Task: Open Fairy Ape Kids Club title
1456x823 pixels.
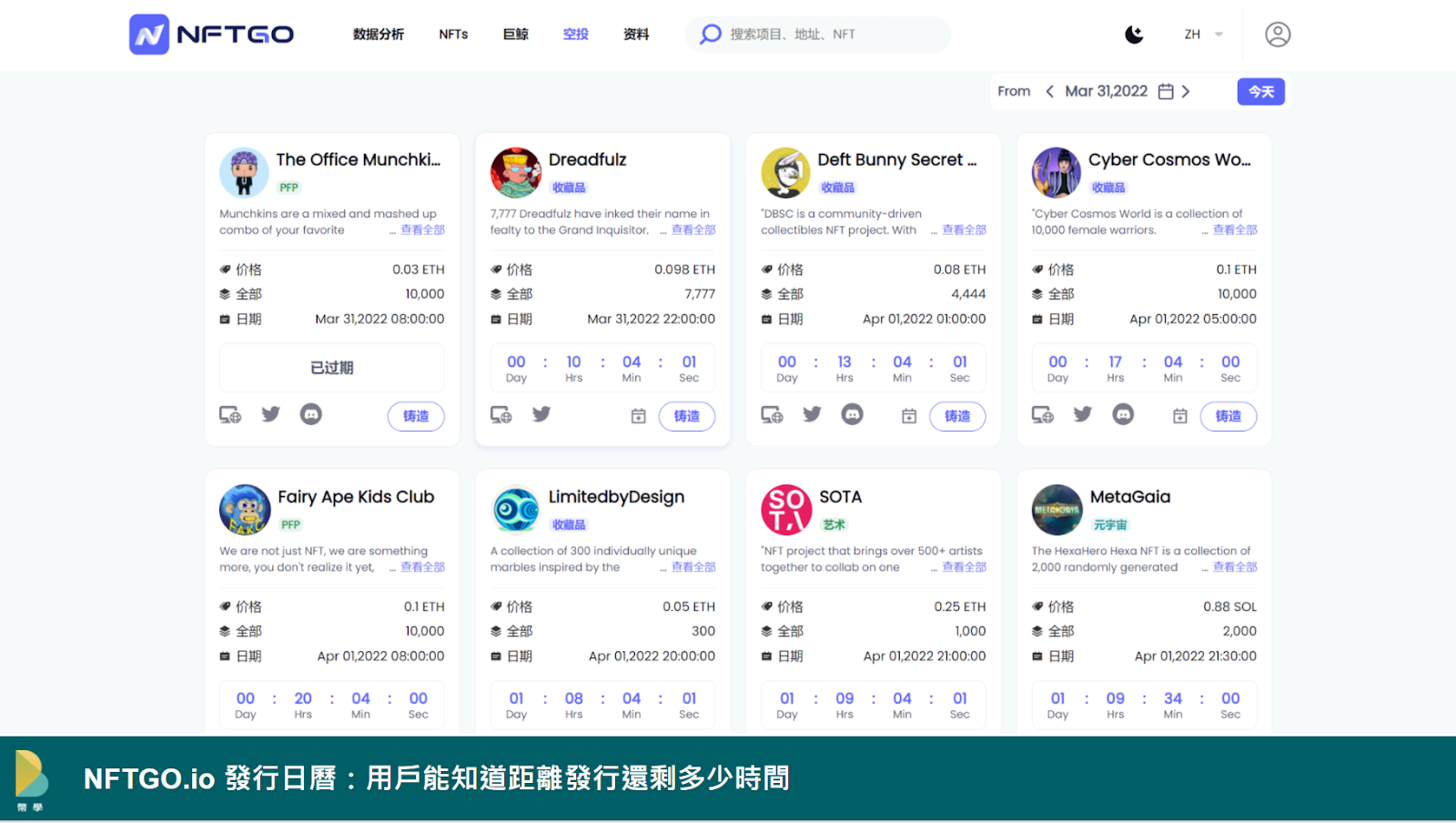Action: [356, 497]
